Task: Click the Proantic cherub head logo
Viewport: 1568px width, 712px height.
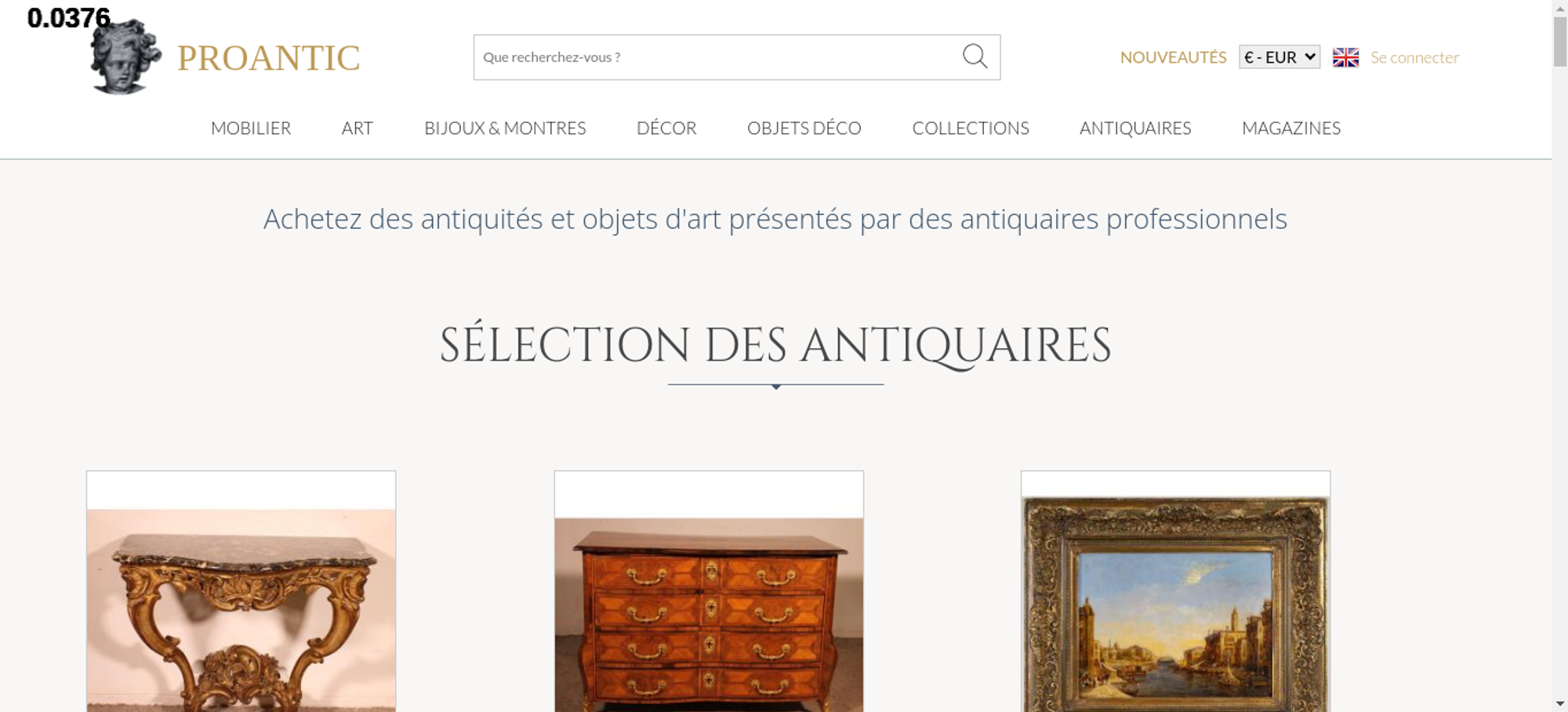Action: pyautogui.click(x=125, y=56)
